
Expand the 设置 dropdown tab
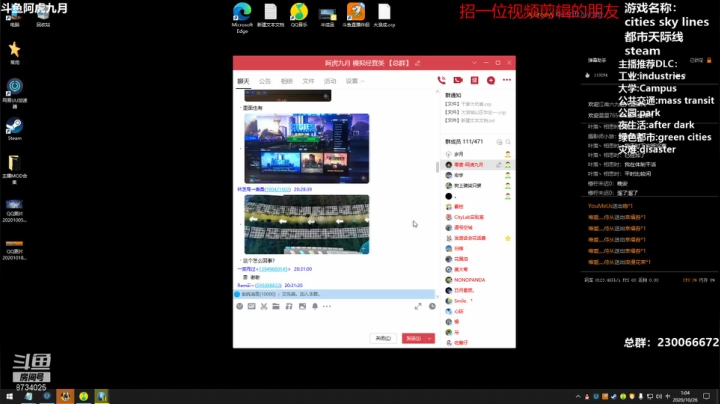click(355, 81)
